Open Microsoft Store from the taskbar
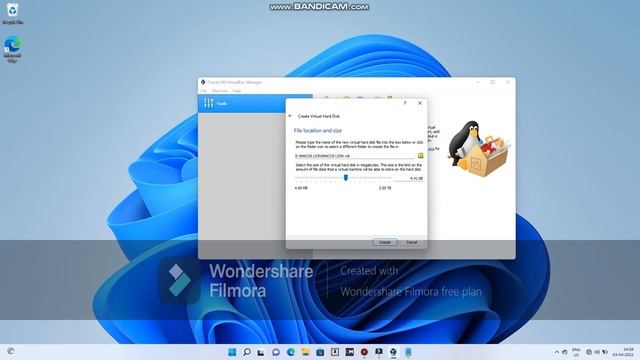Screen dimensions: 640x360 coord(320,352)
